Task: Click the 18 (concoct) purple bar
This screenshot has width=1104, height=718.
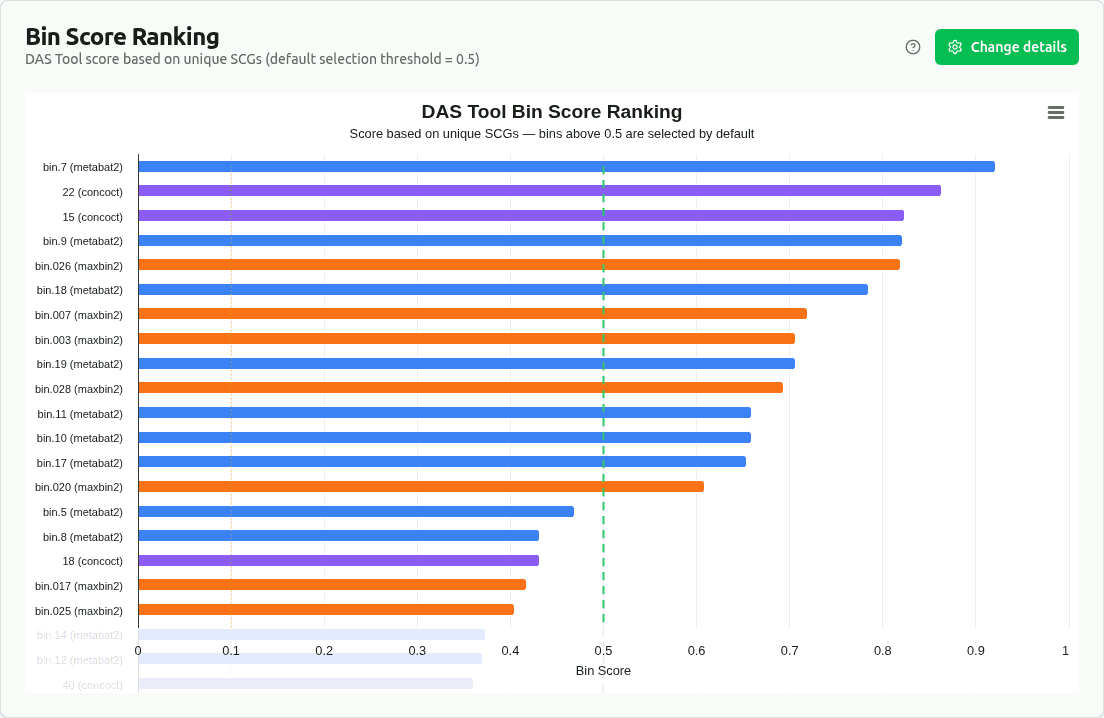Action: [x=340, y=561]
